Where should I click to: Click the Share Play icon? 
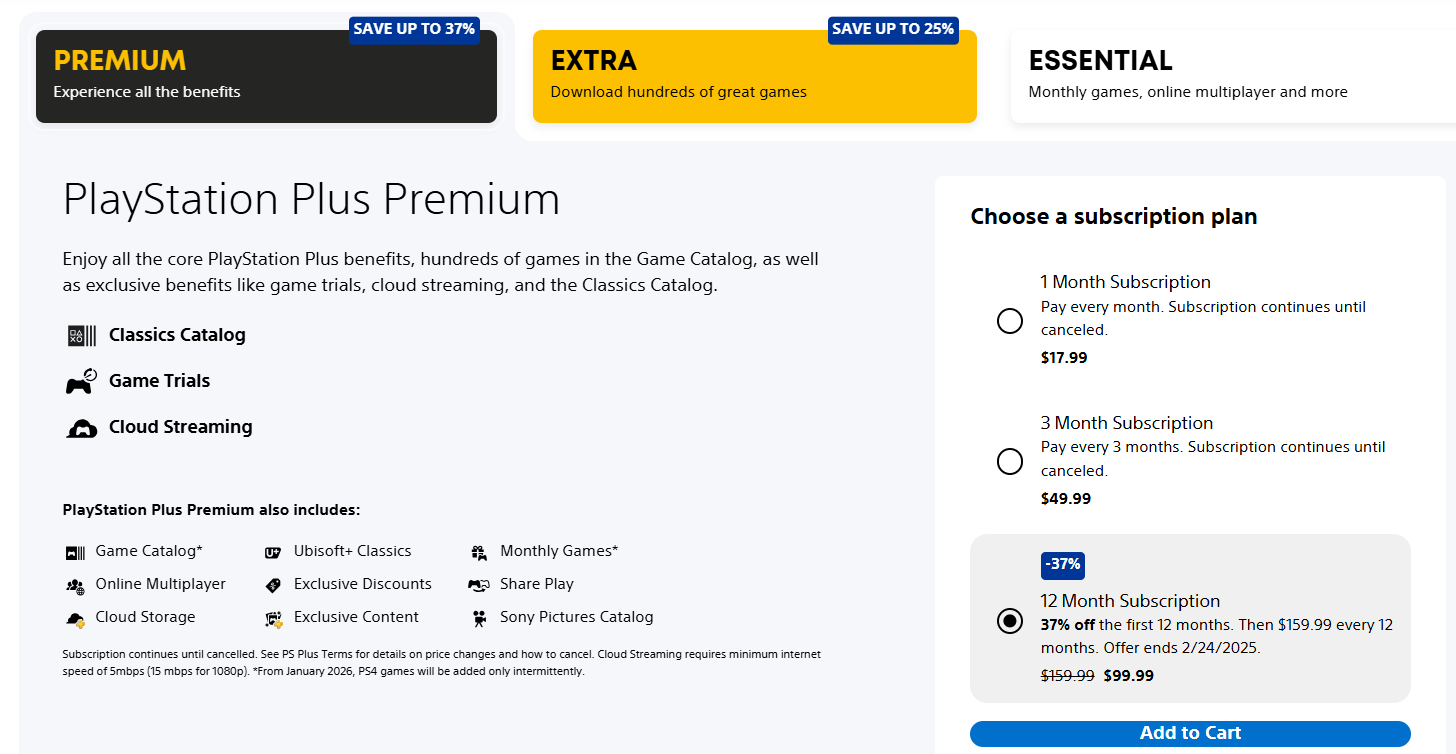click(x=477, y=584)
